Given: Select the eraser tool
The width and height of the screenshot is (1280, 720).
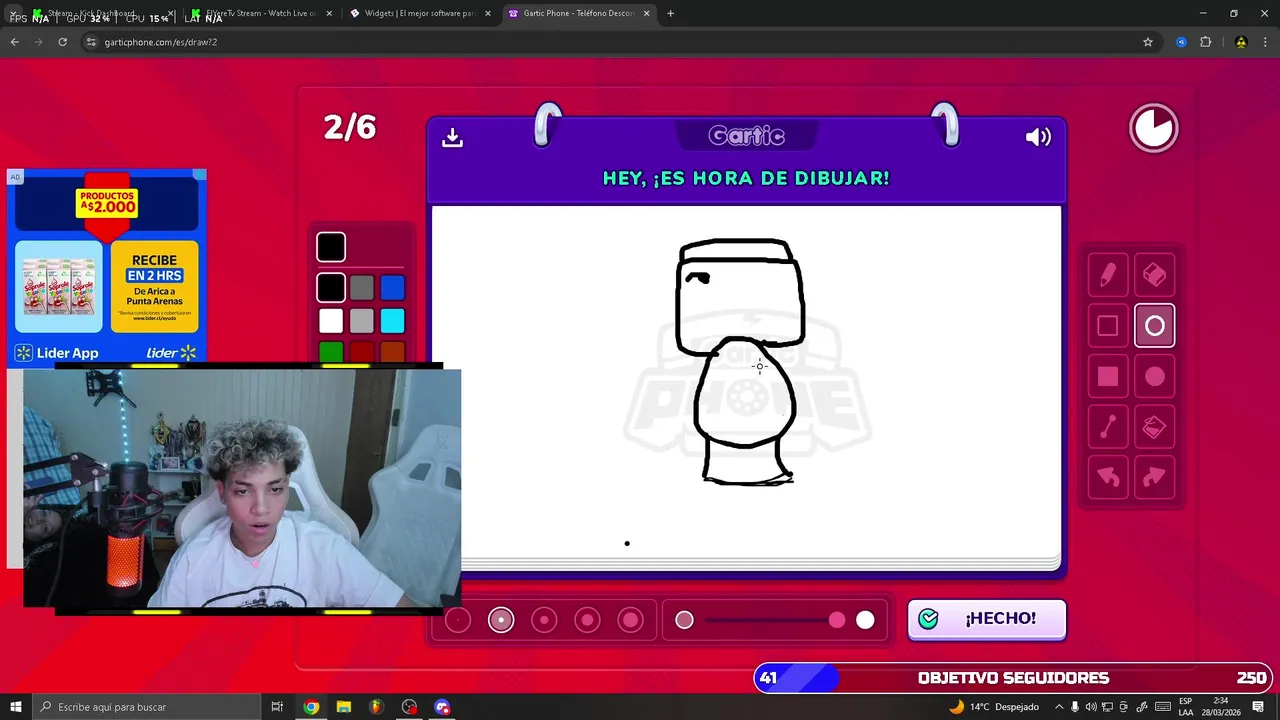Looking at the screenshot, I should pyautogui.click(x=1155, y=275).
